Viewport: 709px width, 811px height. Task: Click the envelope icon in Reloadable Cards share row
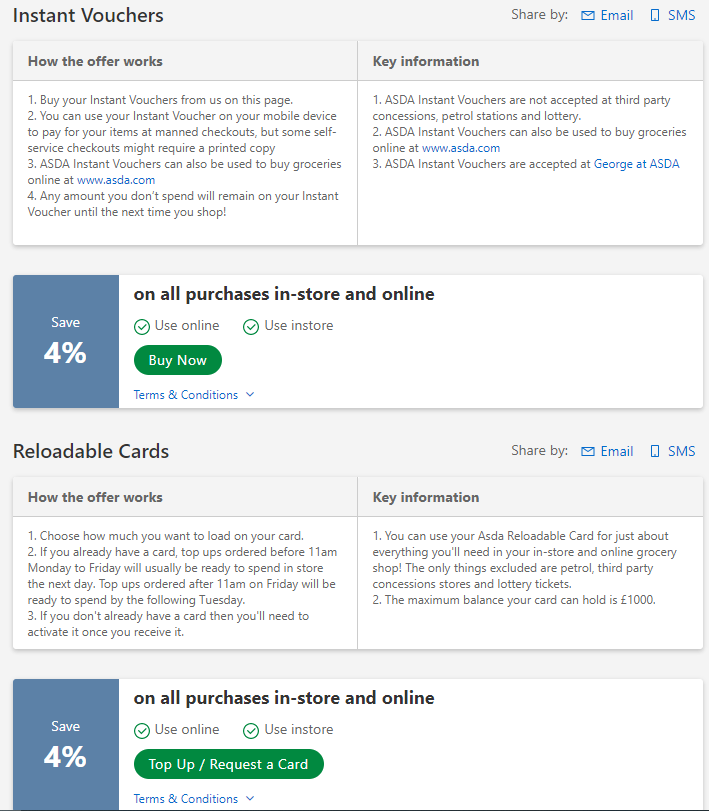point(588,452)
